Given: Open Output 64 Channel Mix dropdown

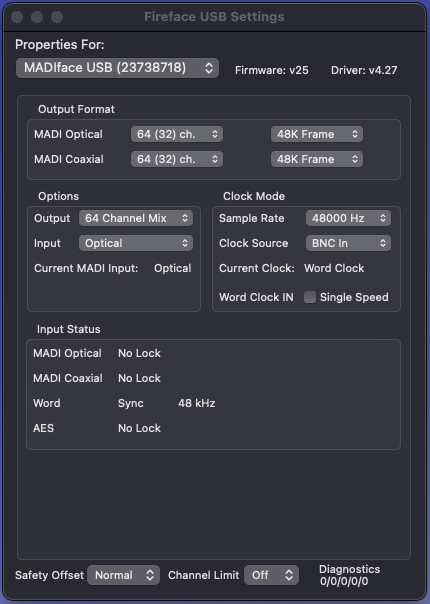Looking at the screenshot, I should tap(136, 218).
